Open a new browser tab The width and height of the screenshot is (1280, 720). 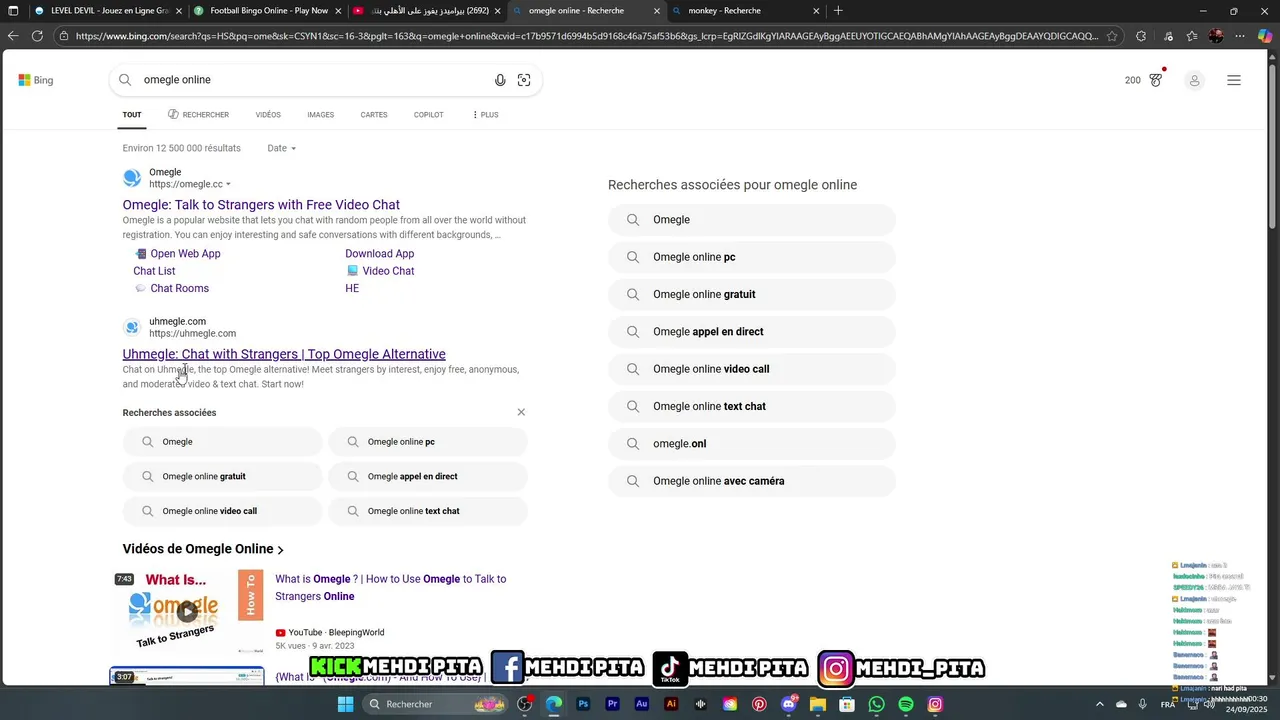[838, 11]
